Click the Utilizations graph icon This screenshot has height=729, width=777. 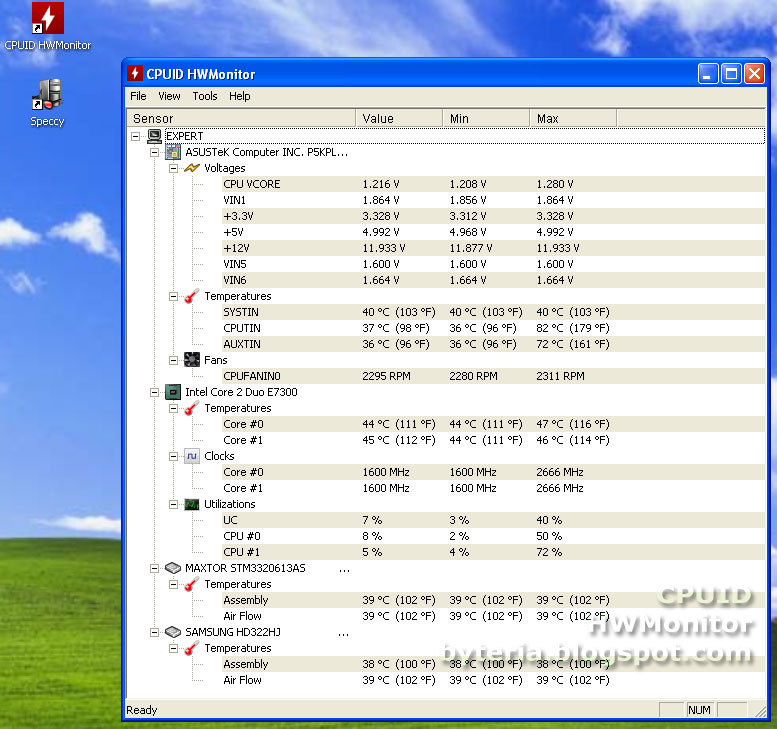pyautogui.click(x=192, y=504)
